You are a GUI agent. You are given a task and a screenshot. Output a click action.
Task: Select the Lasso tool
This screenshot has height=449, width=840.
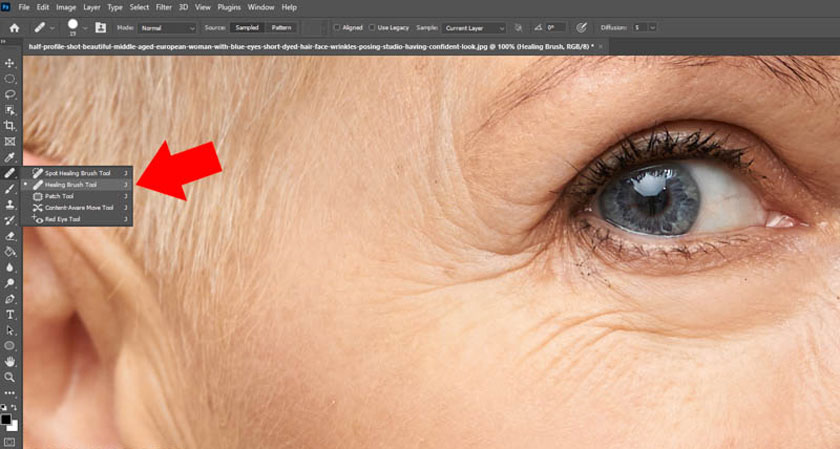pos(10,95)
